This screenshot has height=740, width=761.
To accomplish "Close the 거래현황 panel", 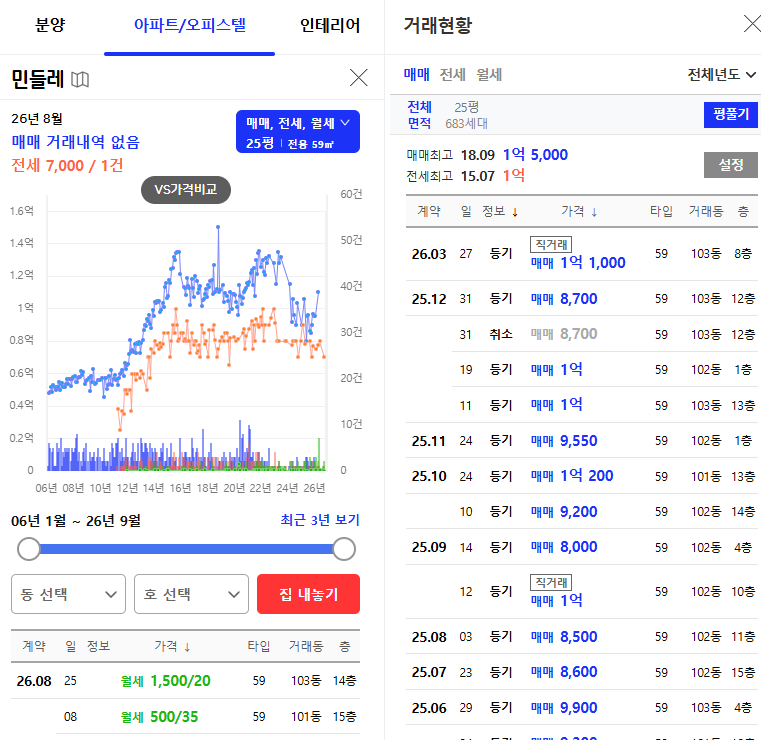I will pyautogui.click(x=752, y=24).
